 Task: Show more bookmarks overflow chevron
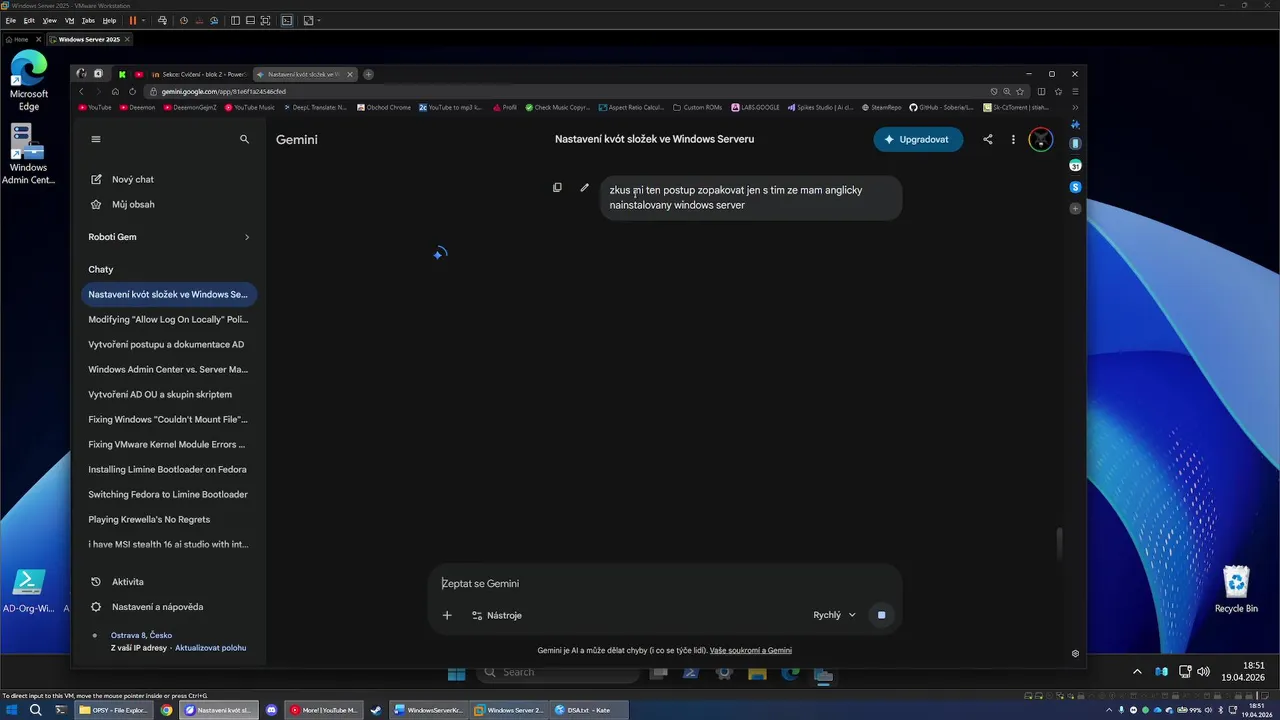click(1075, 107)
